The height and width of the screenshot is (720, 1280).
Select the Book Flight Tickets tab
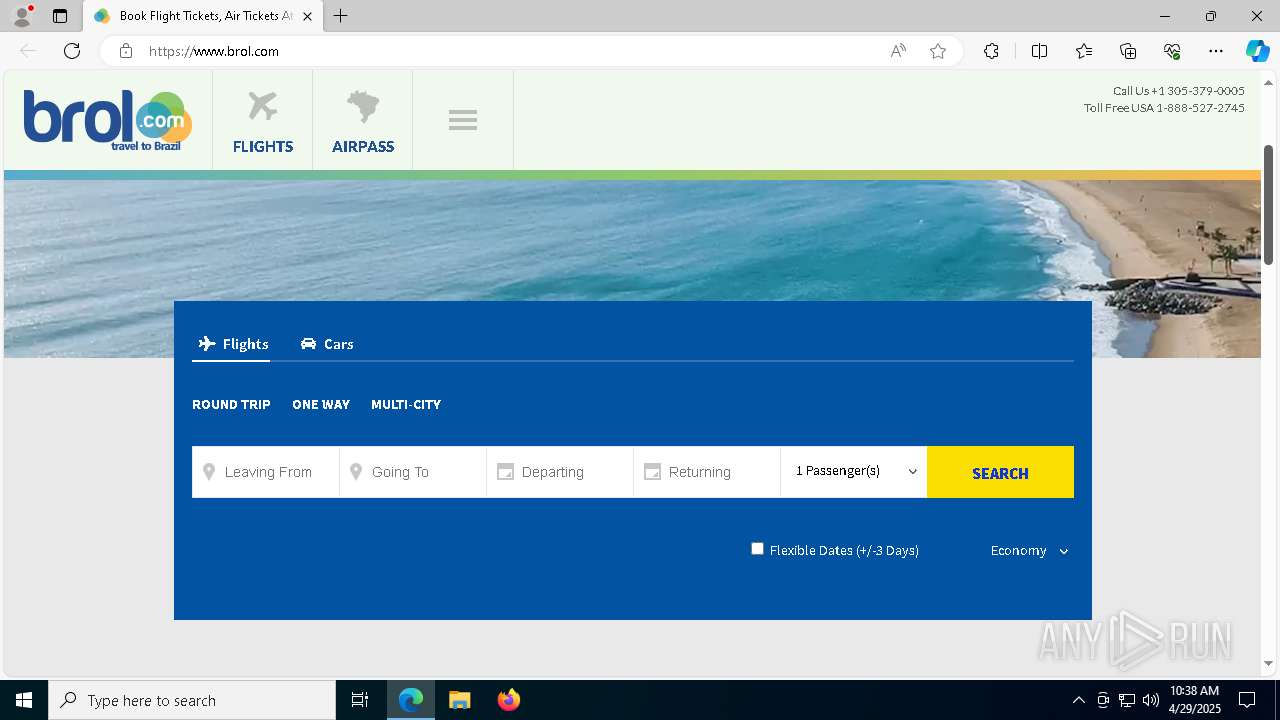(204, 16)
